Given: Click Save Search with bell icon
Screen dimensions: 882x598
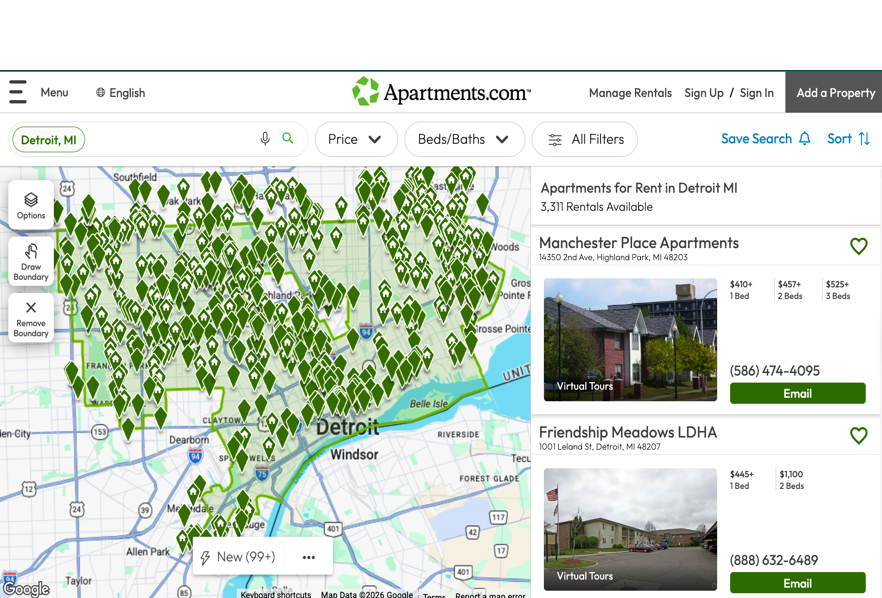Looking at the screenshot, I should point(766,138).
